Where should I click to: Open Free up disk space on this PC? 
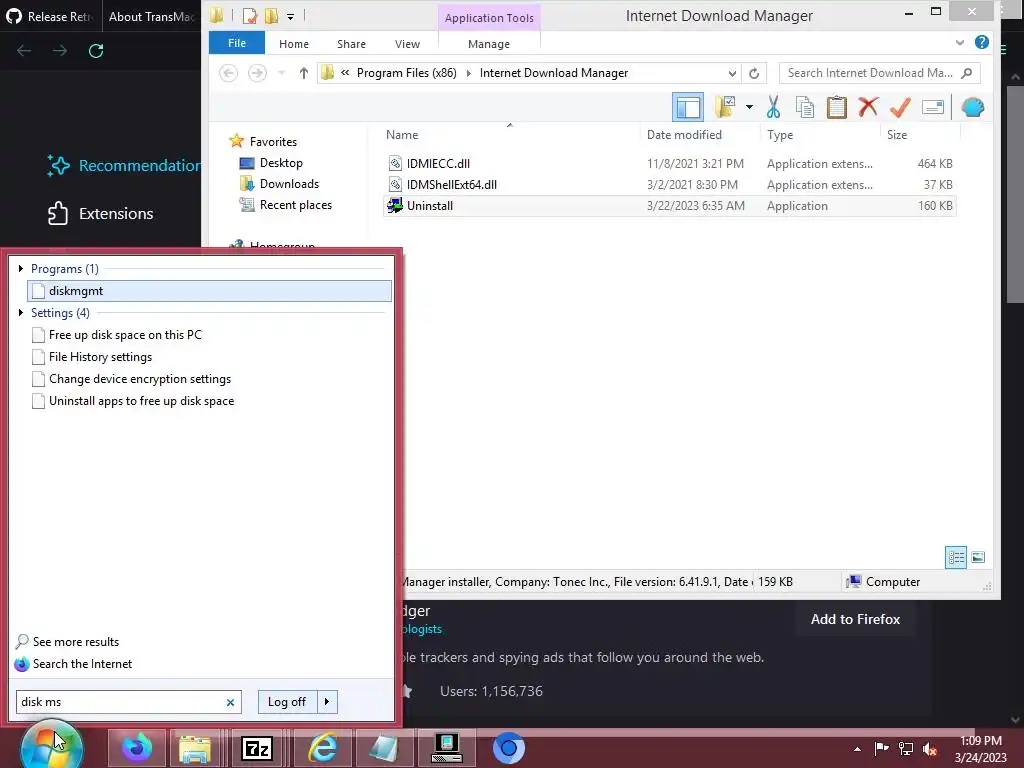125,334
